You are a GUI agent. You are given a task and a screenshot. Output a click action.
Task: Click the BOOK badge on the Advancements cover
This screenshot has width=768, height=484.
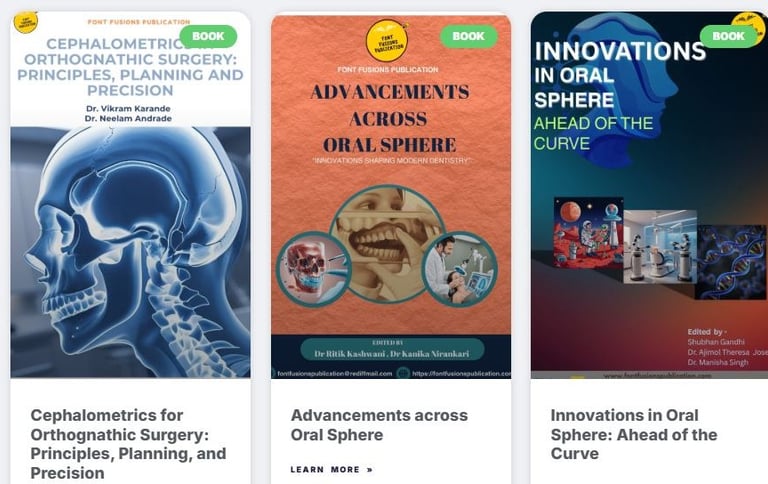click(469, 36)
